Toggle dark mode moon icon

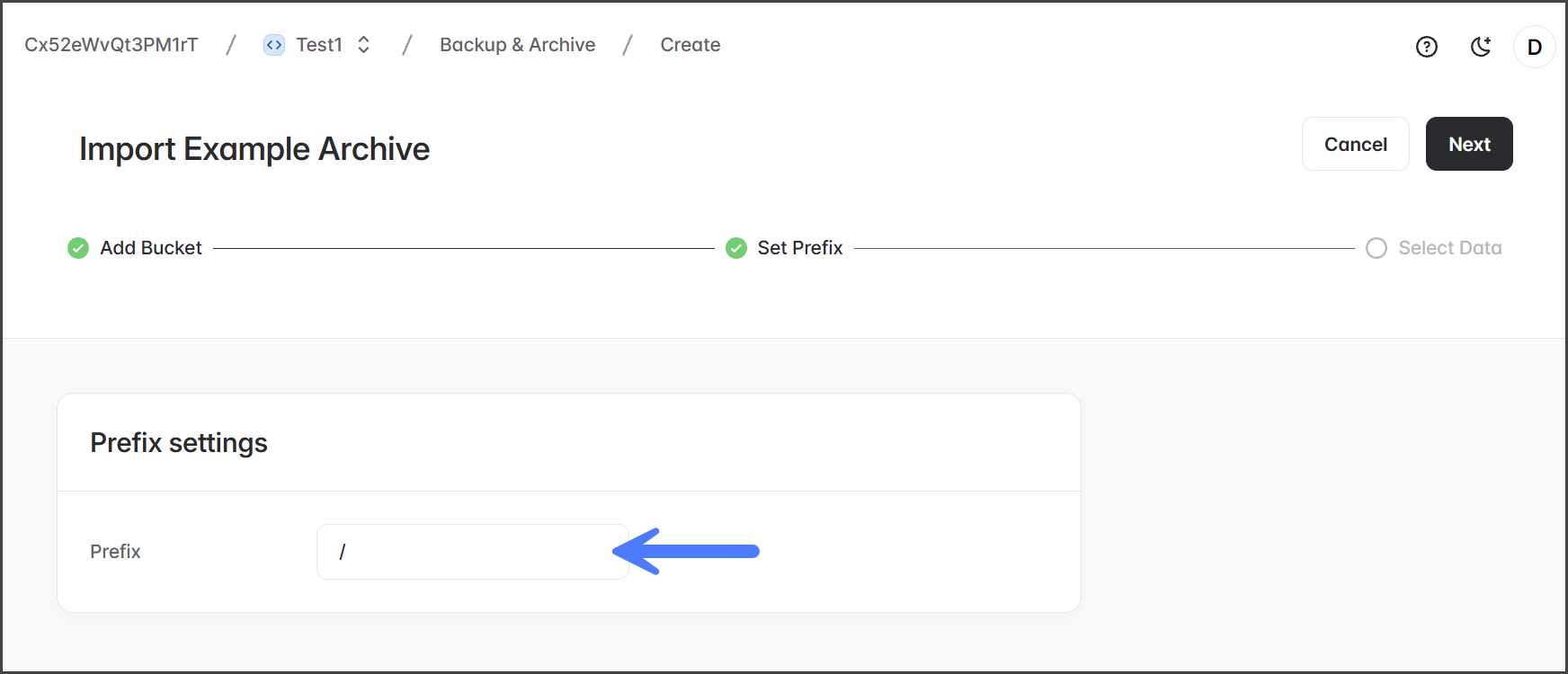(x=1481, y=47)
